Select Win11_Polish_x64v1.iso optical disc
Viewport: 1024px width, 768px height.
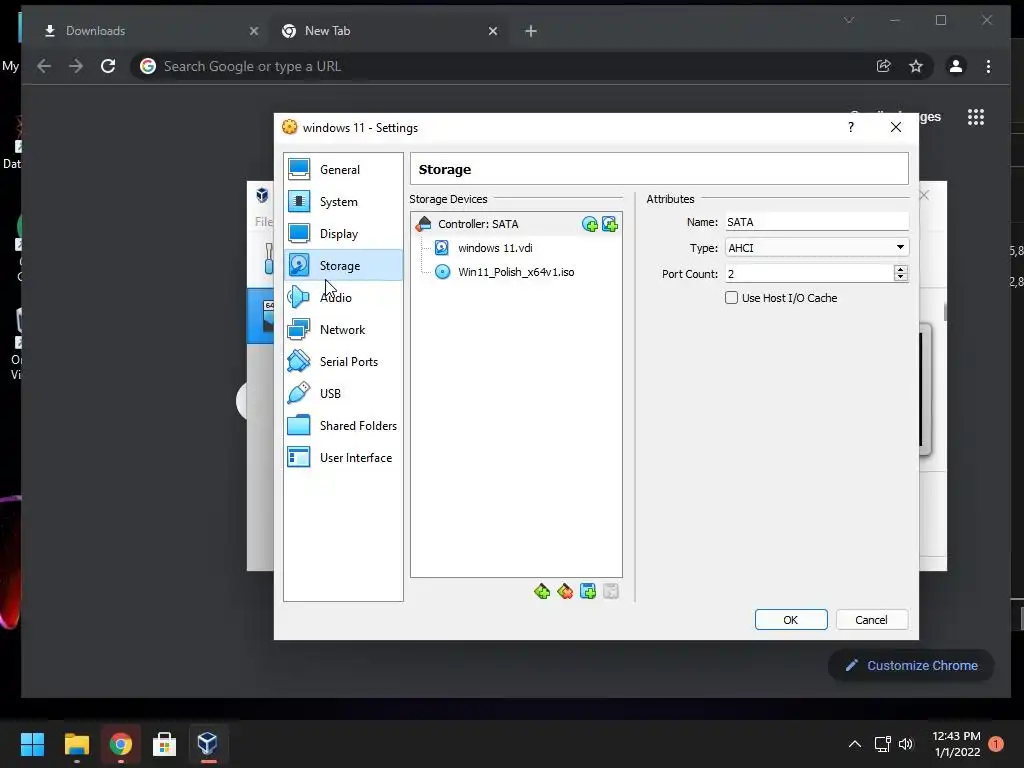[516, 272]
